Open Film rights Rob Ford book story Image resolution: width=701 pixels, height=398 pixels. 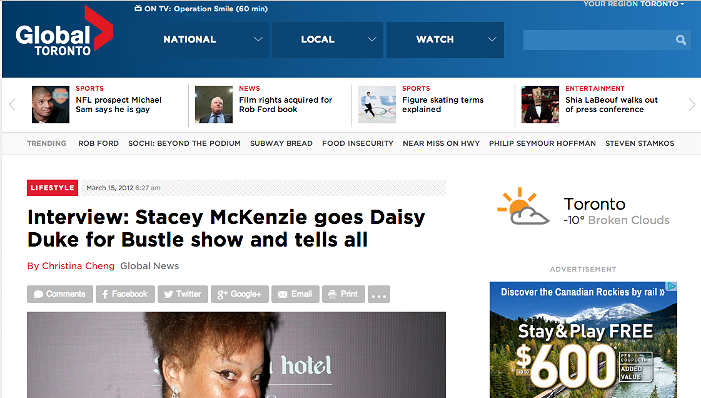(285, 105)
